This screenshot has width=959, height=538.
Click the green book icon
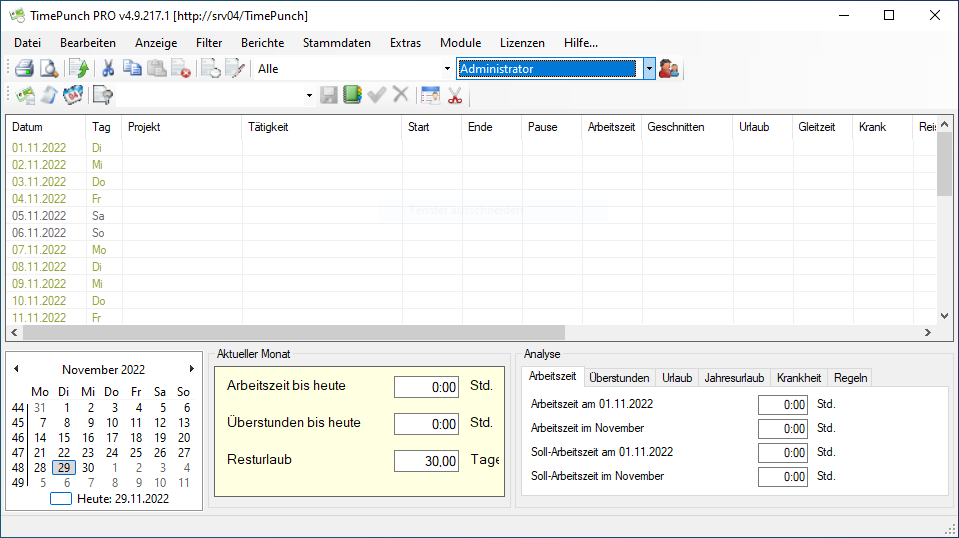coord(352,95)
